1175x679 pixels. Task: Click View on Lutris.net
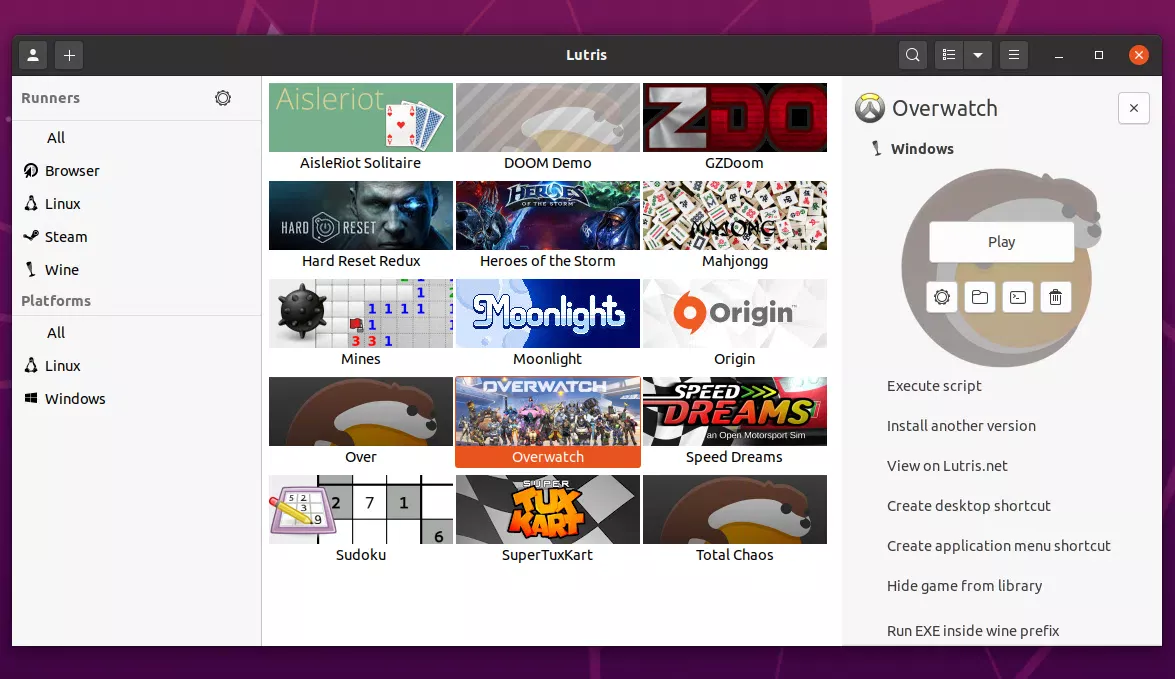[x=947, y=466]
